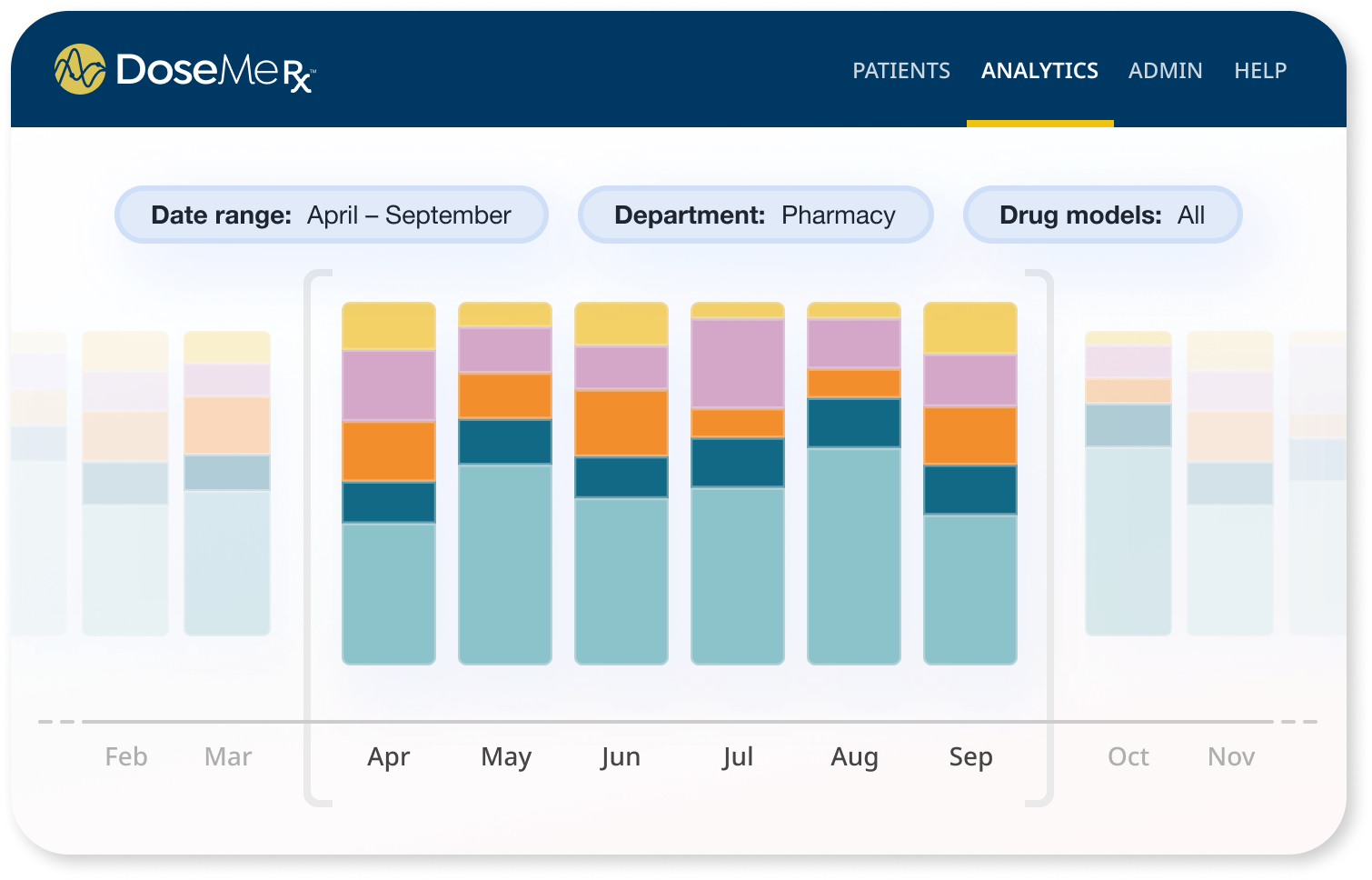The height and width of the screenshot is (880, 1372).
Task: Click the yellow segment of April bar
Action: [389, 326]
